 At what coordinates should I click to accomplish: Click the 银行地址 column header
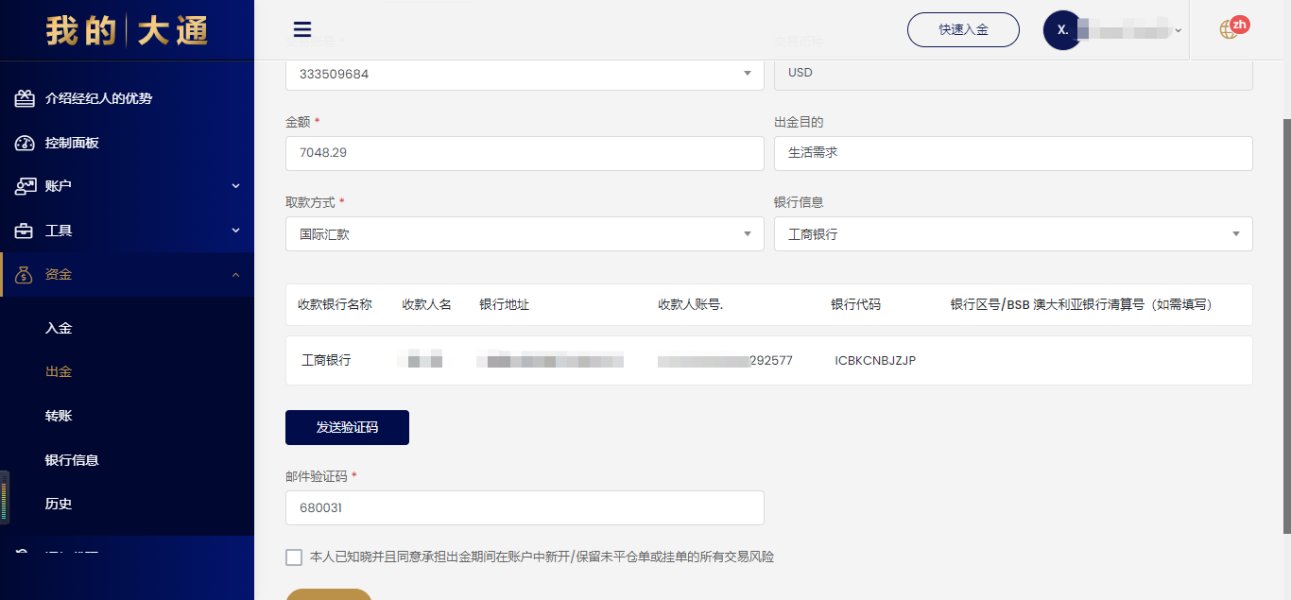(x=504, y=304)
